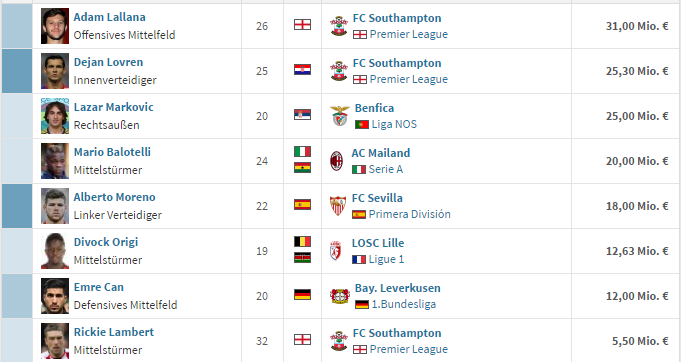The image size is (681, 362).
Task: Click the AC Mailand club crest
Action: pyautogui.click(x=337, y=161)
